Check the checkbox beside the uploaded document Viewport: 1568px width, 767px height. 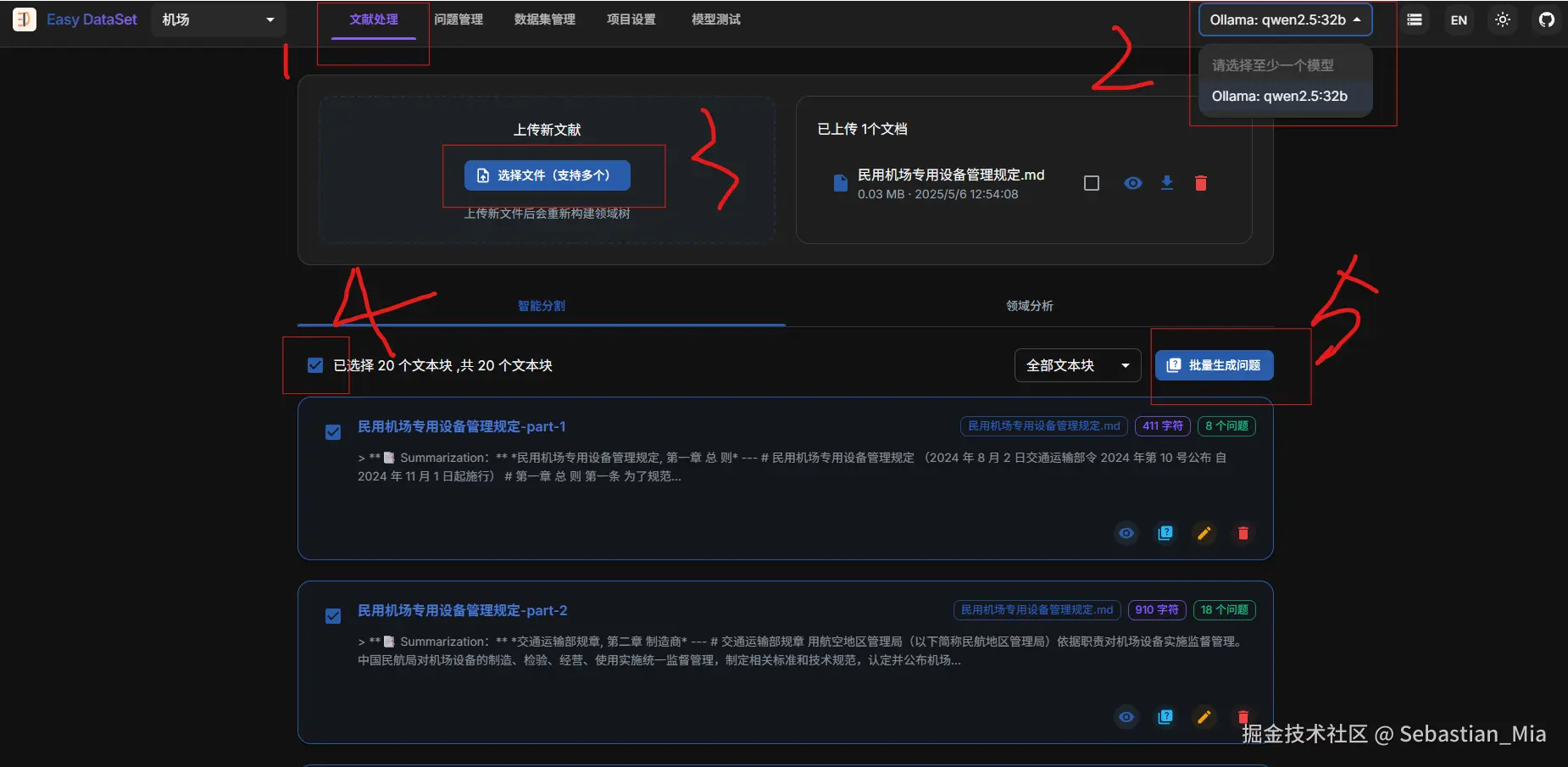1091,182
